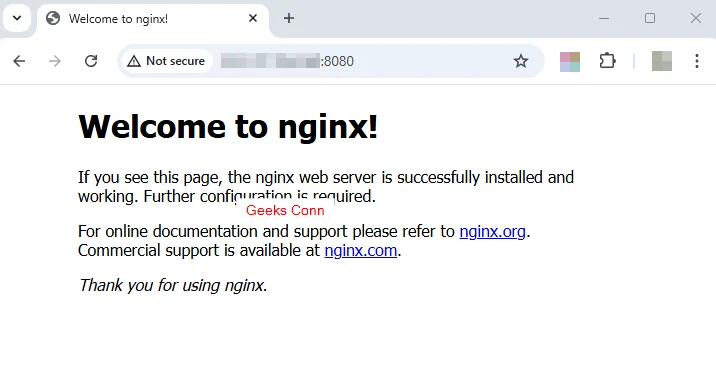716x382 pixels.
Task: Close the Welcome to nginx! tab
Action: 253,18
